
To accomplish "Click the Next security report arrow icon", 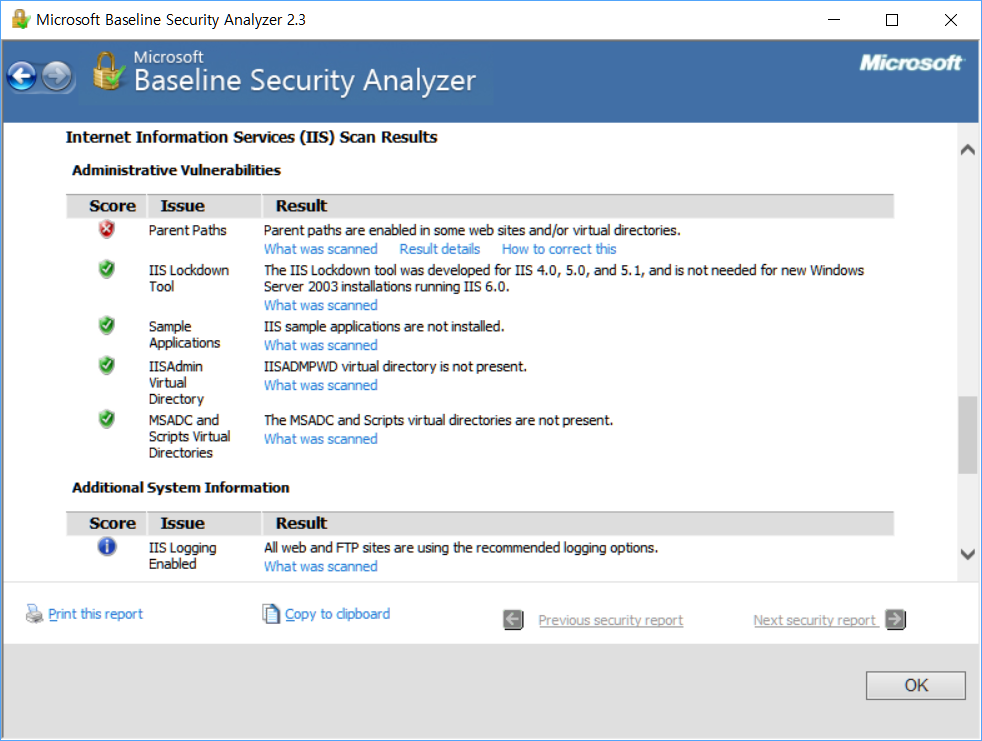I will pos(895,619).
